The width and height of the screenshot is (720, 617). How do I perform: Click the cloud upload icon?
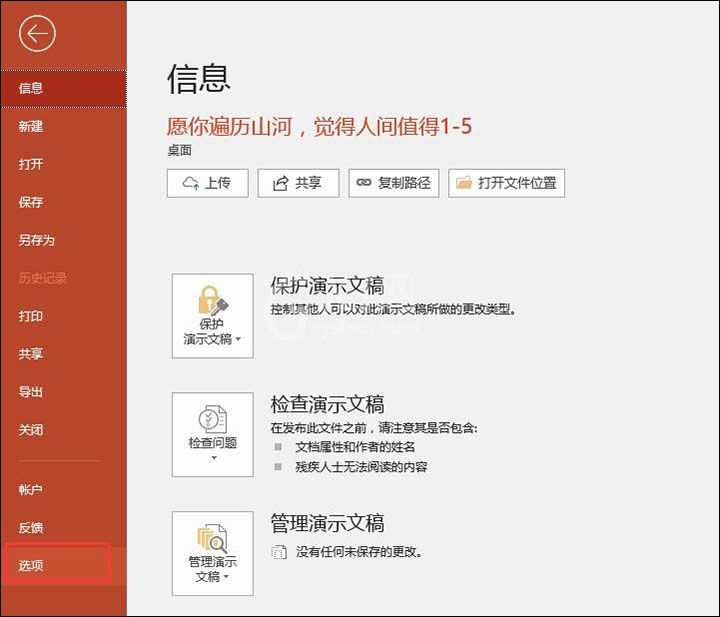pyautogui.click(x=191, y=183)
